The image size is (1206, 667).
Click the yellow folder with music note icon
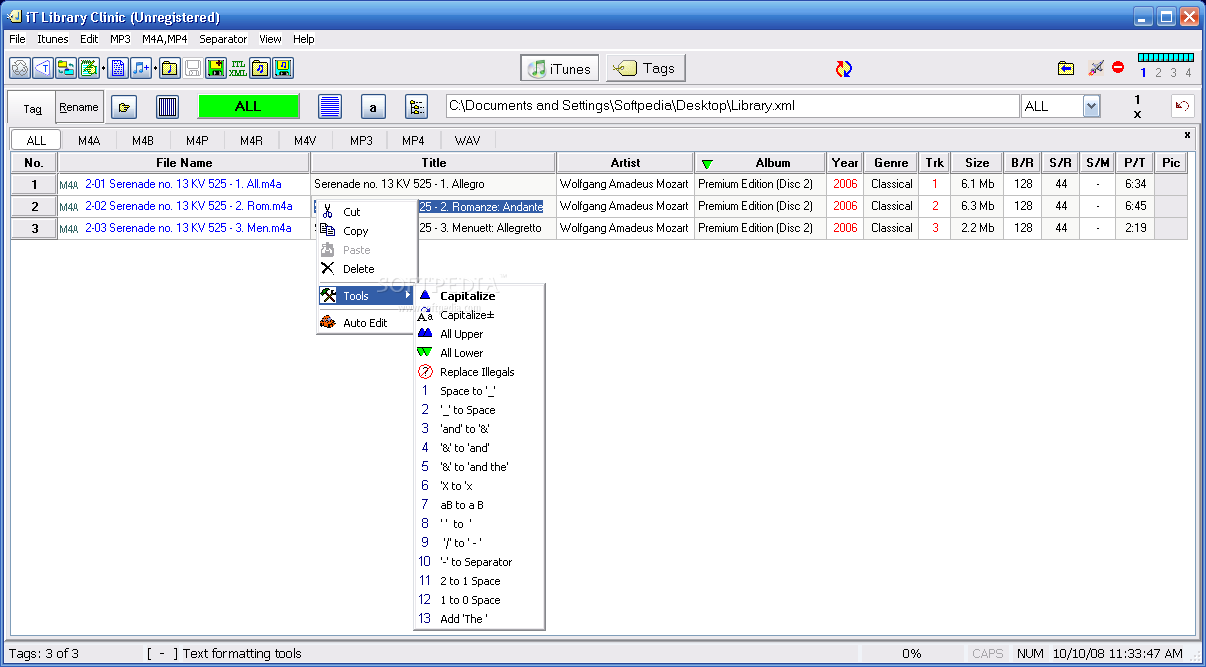pyautogui.click(x=170, y=68)
